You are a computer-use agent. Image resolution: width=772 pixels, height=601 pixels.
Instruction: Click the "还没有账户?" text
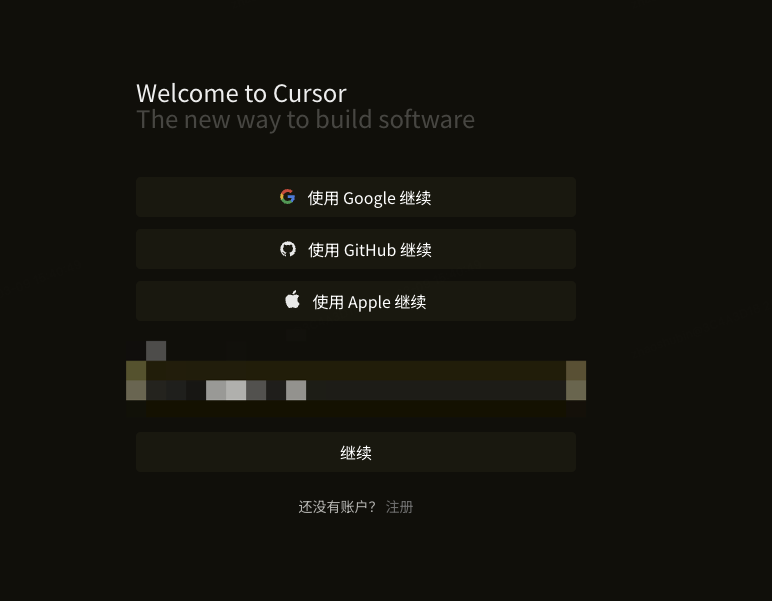point(337,507)
